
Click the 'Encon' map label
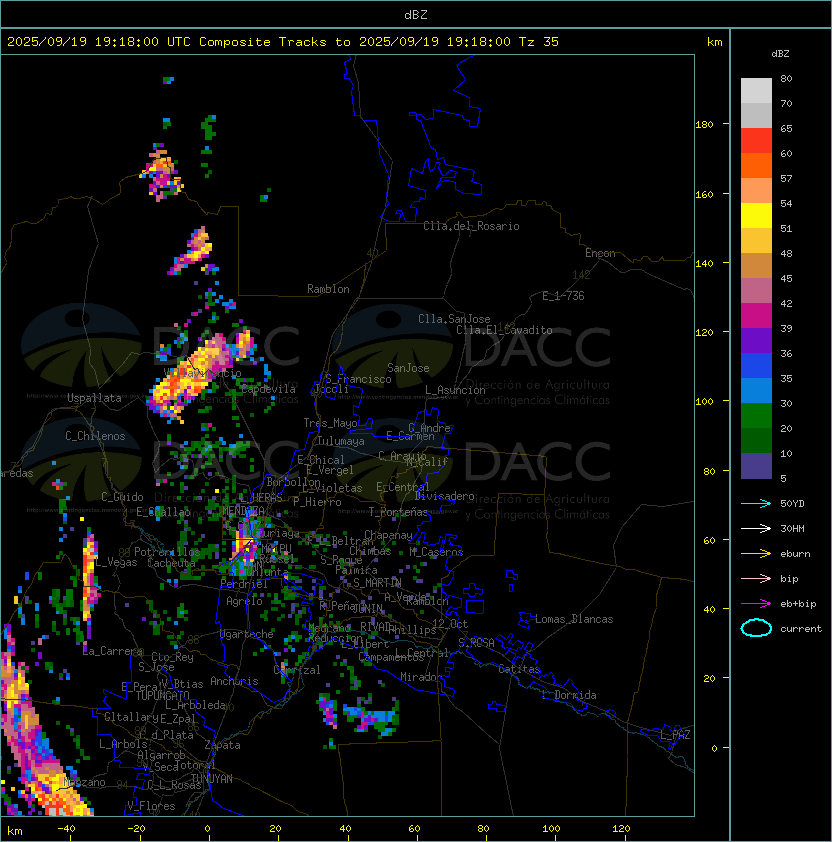click(600, 253)
